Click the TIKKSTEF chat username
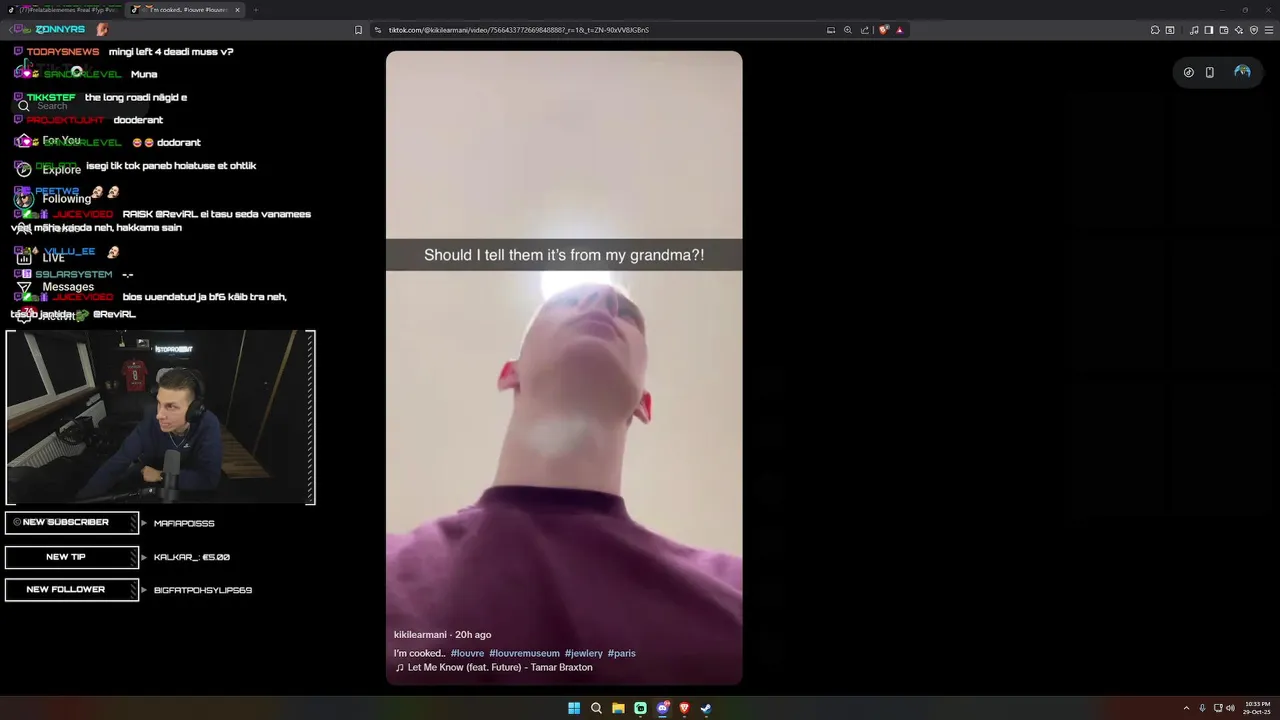 pyautogui.click(x=51, y=97)
